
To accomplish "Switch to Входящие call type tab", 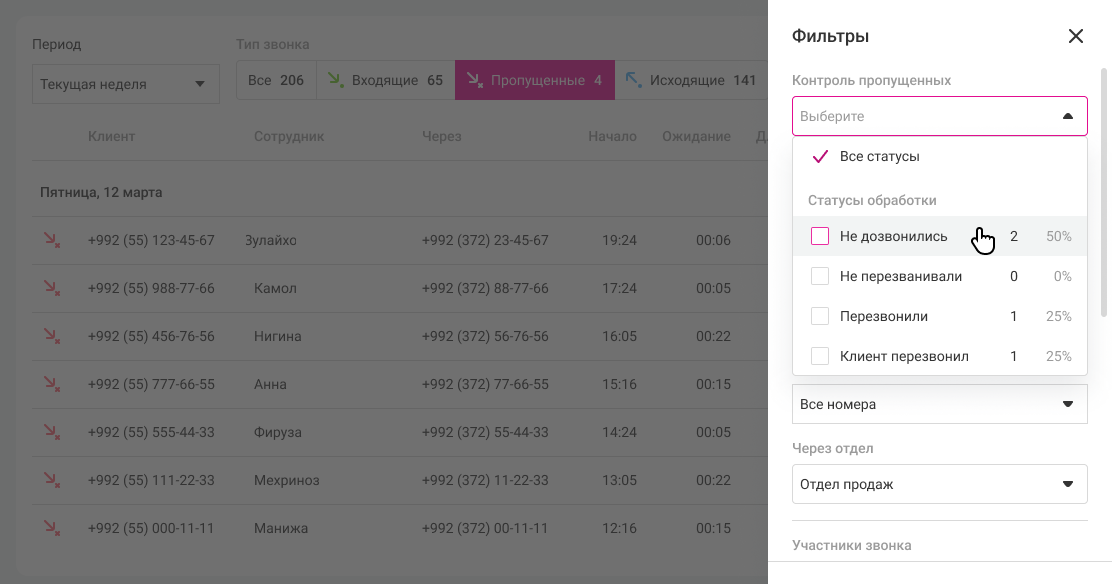I will 386,80.
